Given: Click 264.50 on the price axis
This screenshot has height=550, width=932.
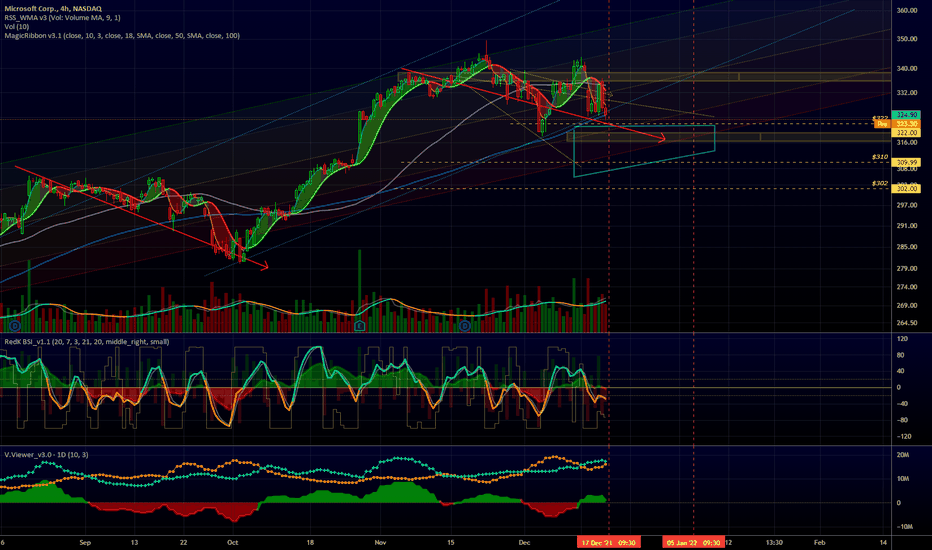Looking at the screenshot, I should pyautogui.click(x=907, y=323).
